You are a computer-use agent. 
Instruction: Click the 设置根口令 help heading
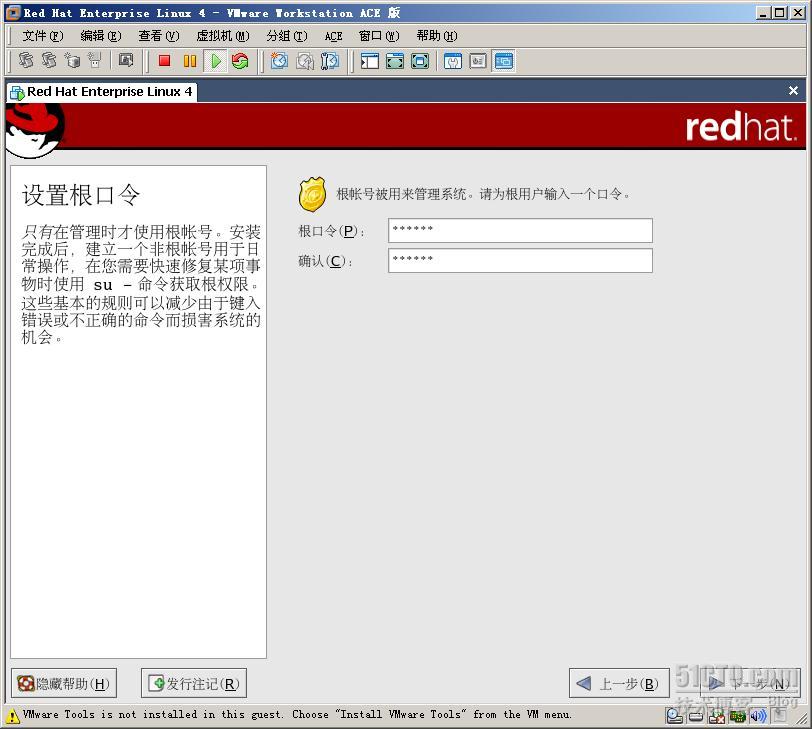point(81,196)
